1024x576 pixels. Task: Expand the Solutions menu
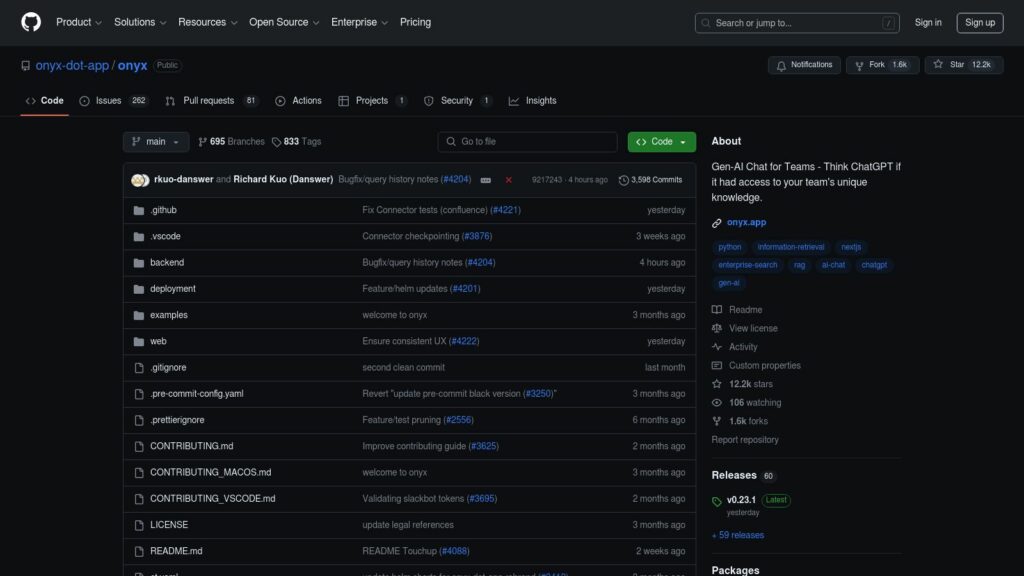pyautogui.click(x=140, y=22)
